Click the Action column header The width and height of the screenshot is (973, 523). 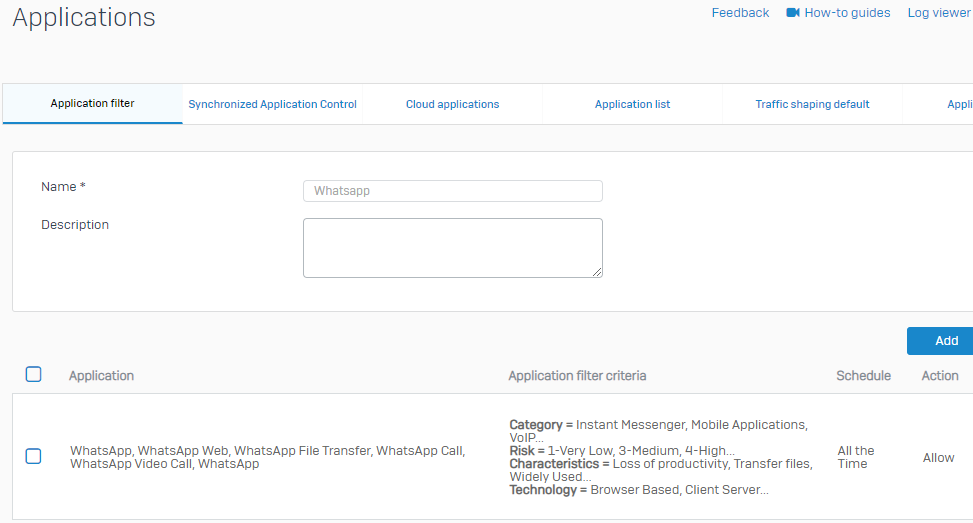tap(939, 375)
